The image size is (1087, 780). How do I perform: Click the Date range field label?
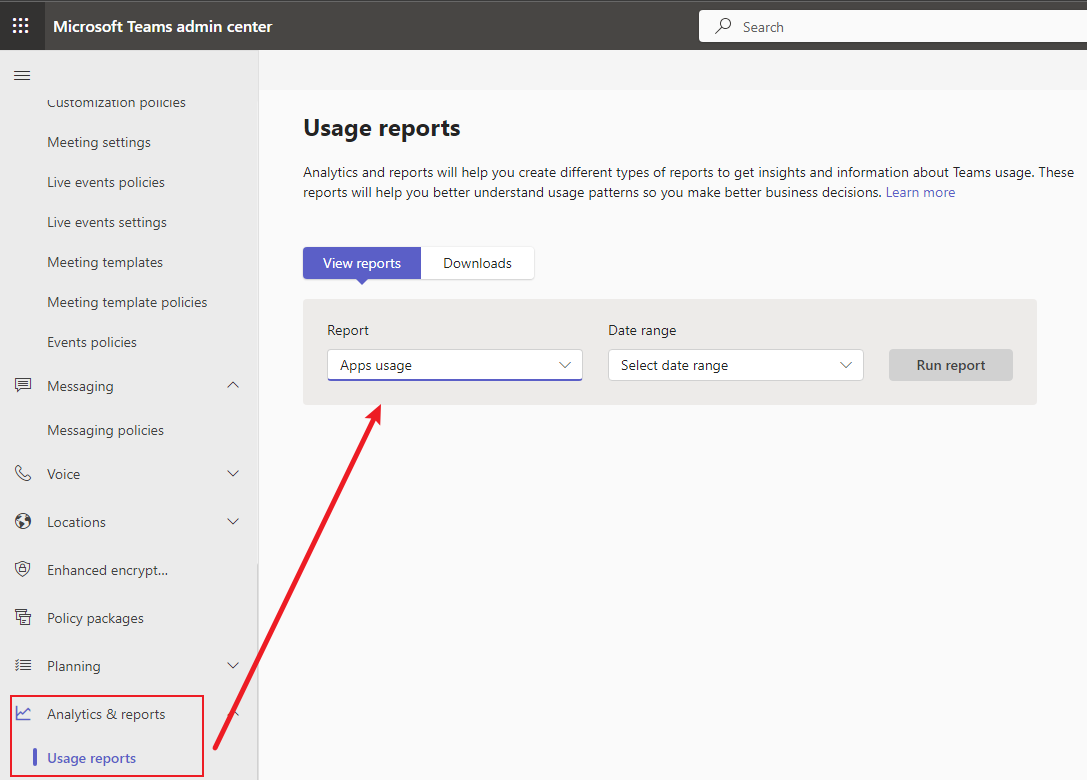642,331
